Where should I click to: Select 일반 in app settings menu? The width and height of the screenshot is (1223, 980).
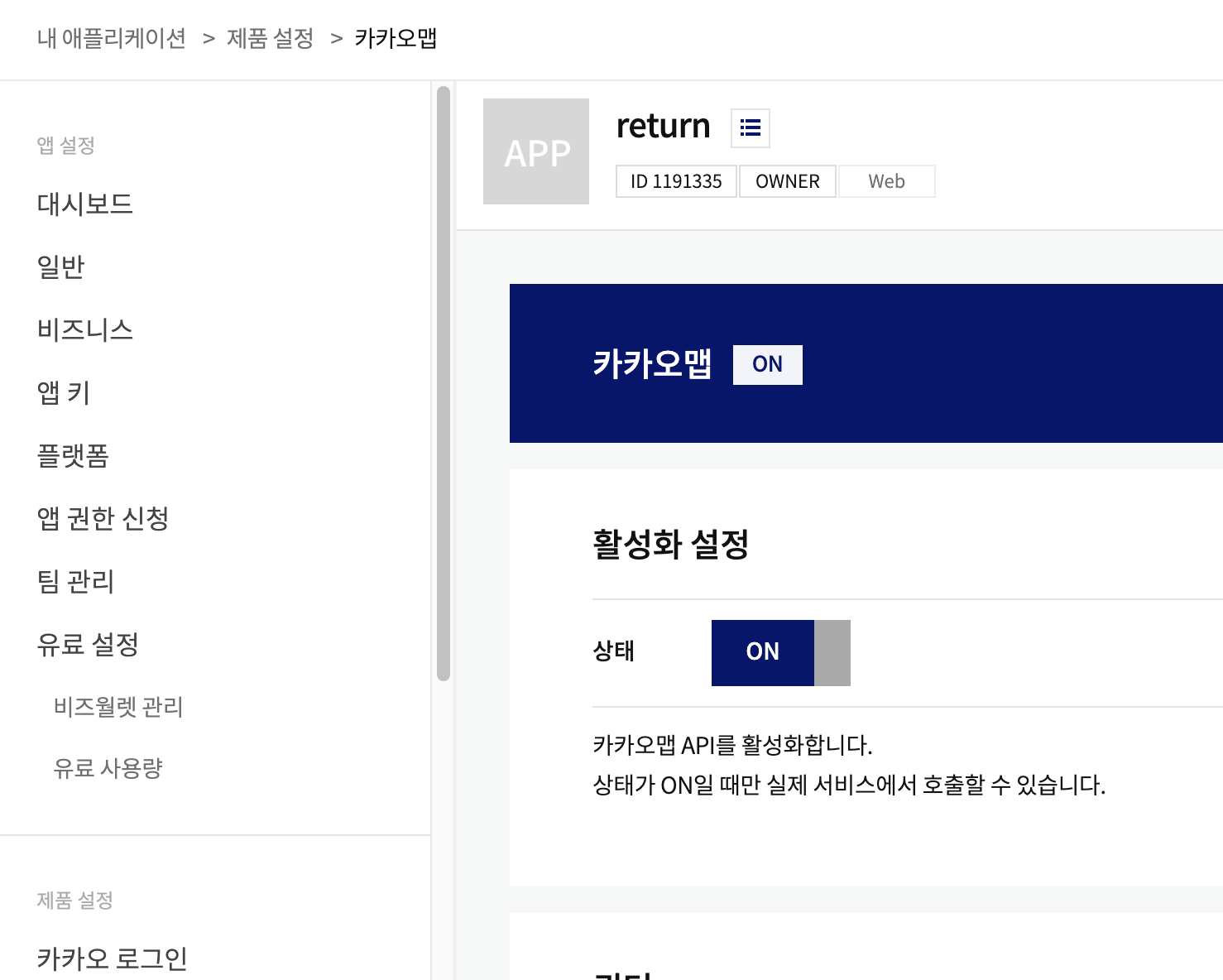(x=61, y=267)
